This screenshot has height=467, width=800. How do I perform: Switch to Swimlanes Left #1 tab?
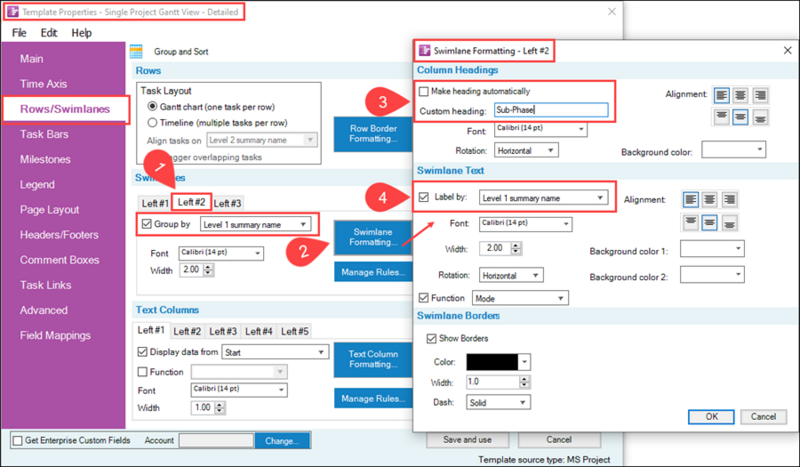coord(155,203)
